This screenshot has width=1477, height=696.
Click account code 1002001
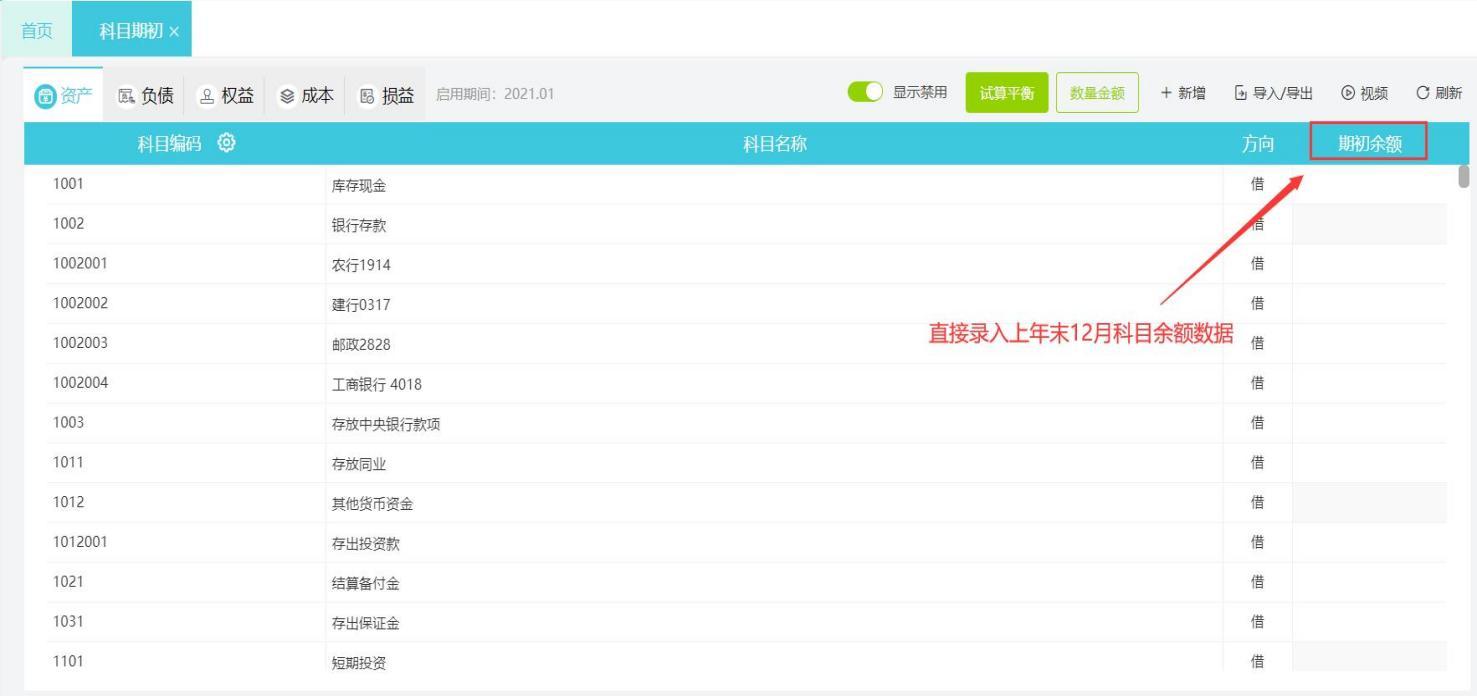(80, 264)
